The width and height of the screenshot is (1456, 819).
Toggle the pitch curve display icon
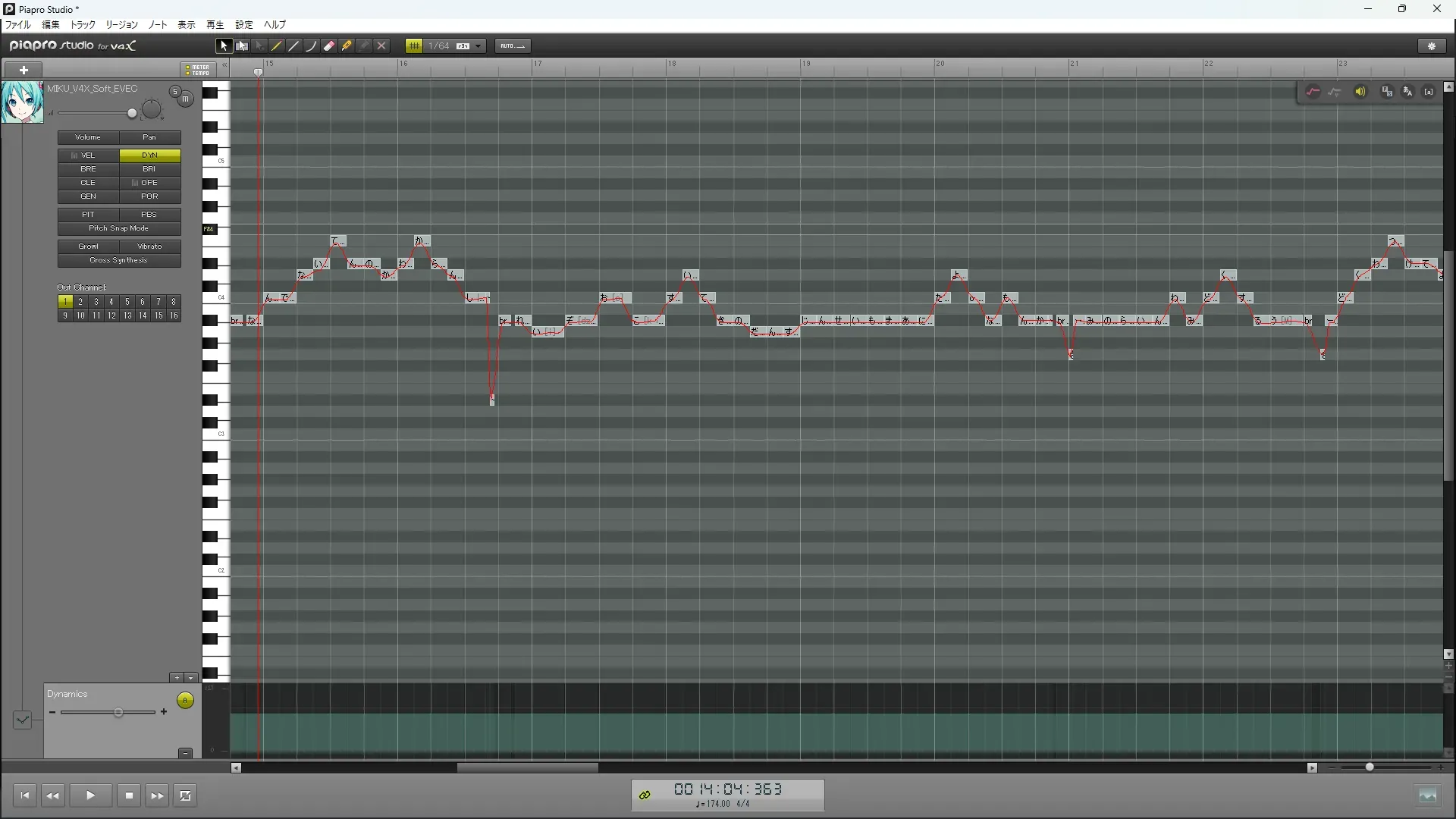point(1313,92)
